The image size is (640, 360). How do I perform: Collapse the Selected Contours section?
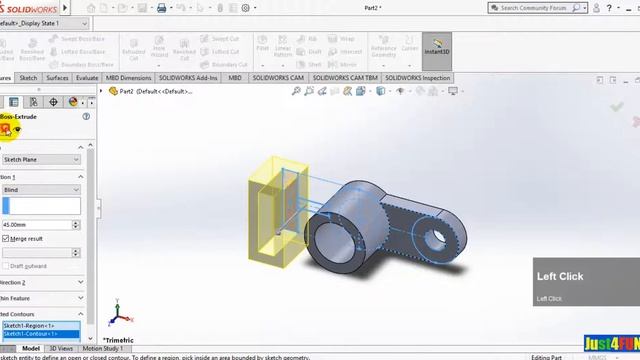(80, 314)
